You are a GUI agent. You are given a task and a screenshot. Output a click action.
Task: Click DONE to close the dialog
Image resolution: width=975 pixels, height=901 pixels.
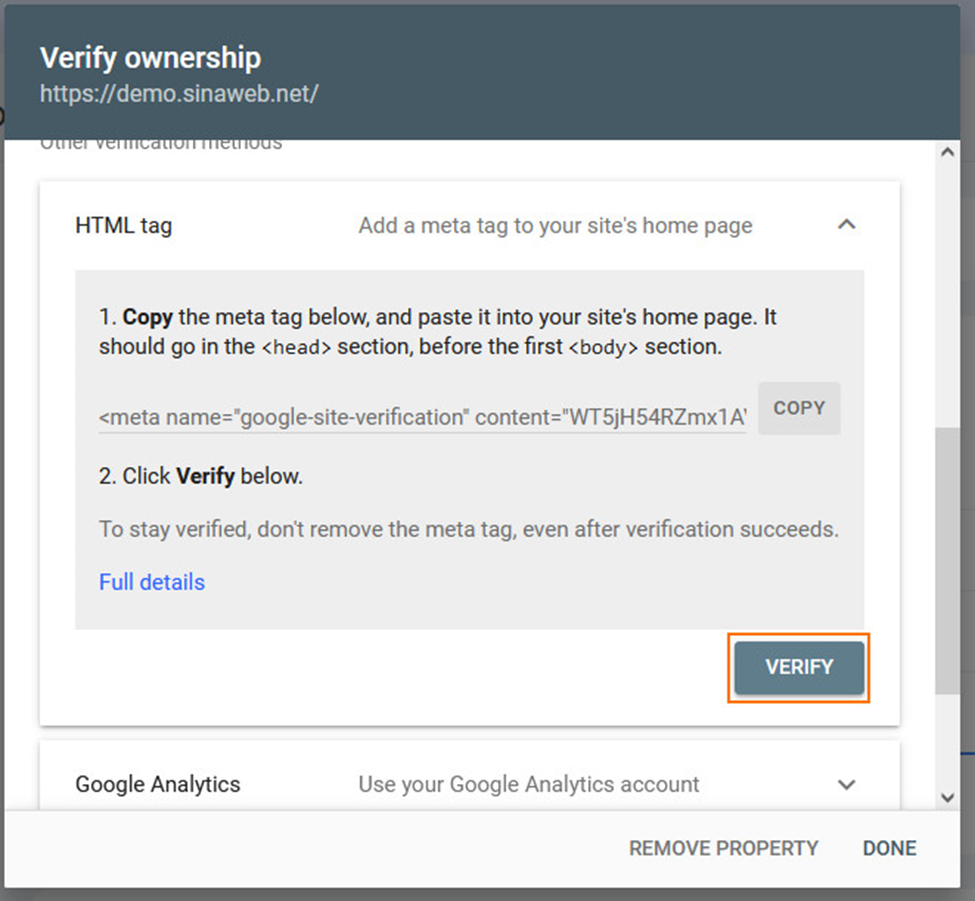coord(889,848)
